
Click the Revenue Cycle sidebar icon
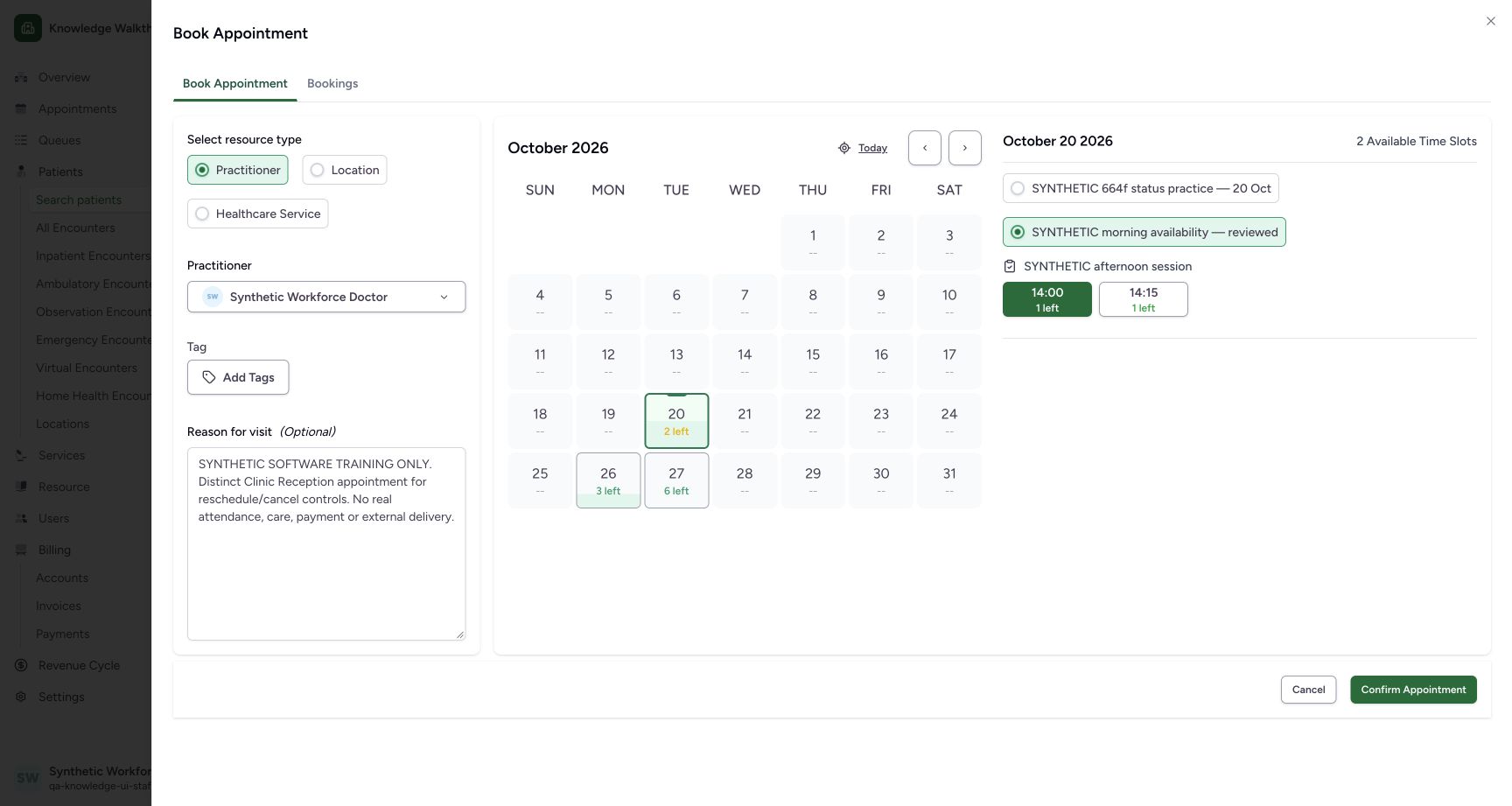click(21, 665)
